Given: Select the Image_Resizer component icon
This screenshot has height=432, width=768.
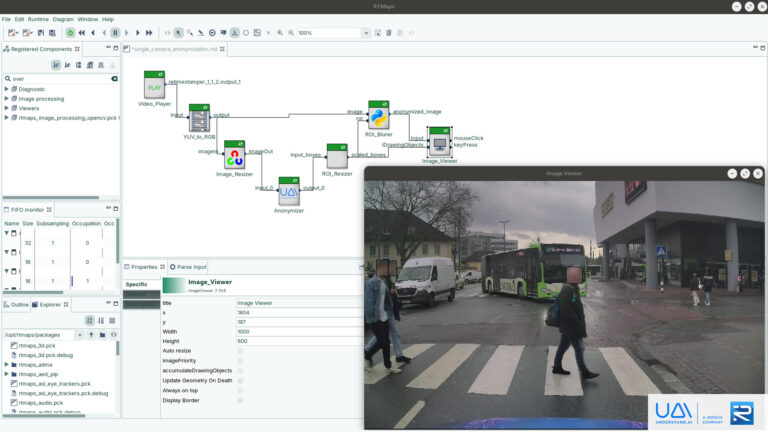Looking at the screenshot, I should [234, 154].
